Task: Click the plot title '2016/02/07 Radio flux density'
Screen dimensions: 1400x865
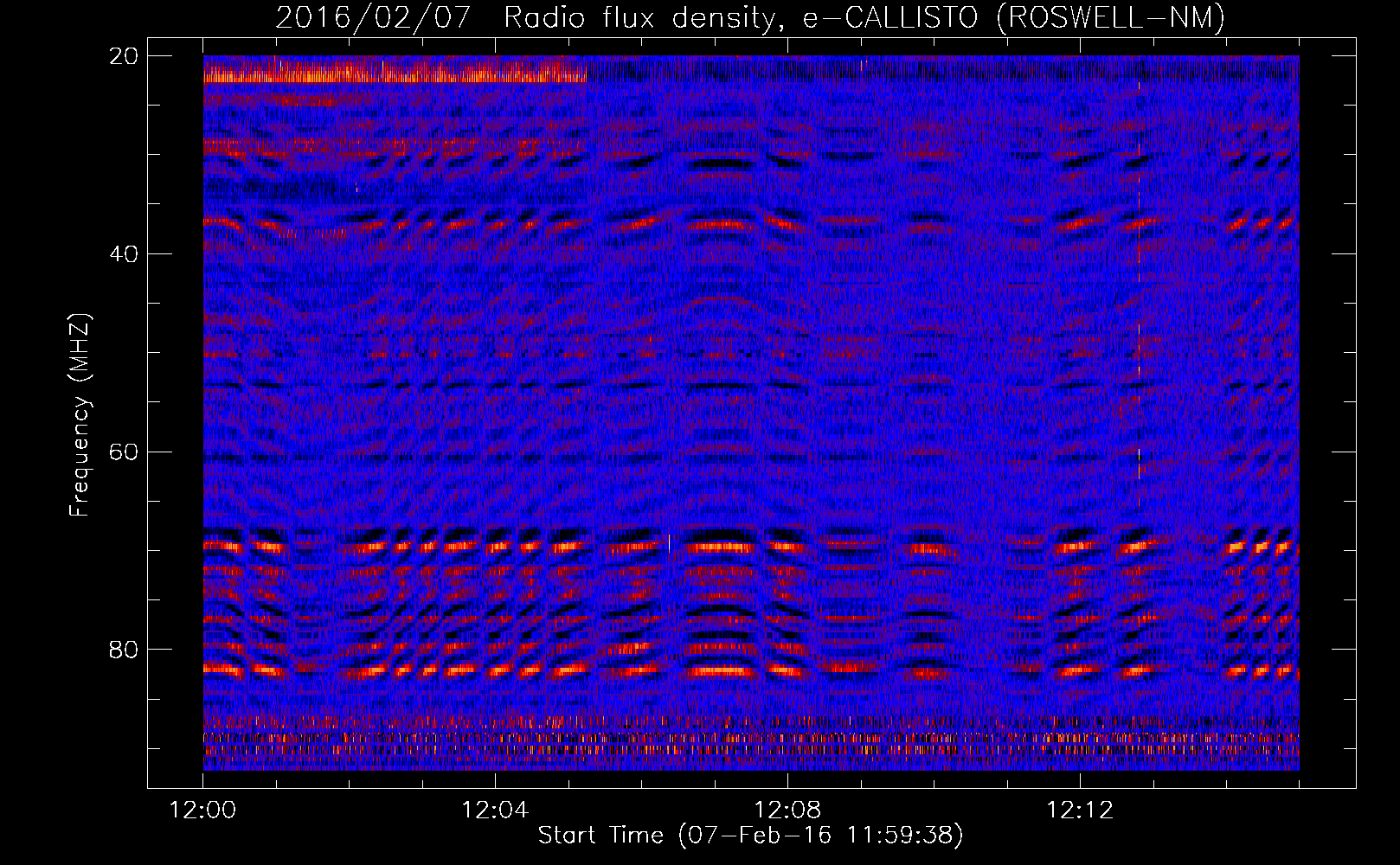Action: coord(526,17)
